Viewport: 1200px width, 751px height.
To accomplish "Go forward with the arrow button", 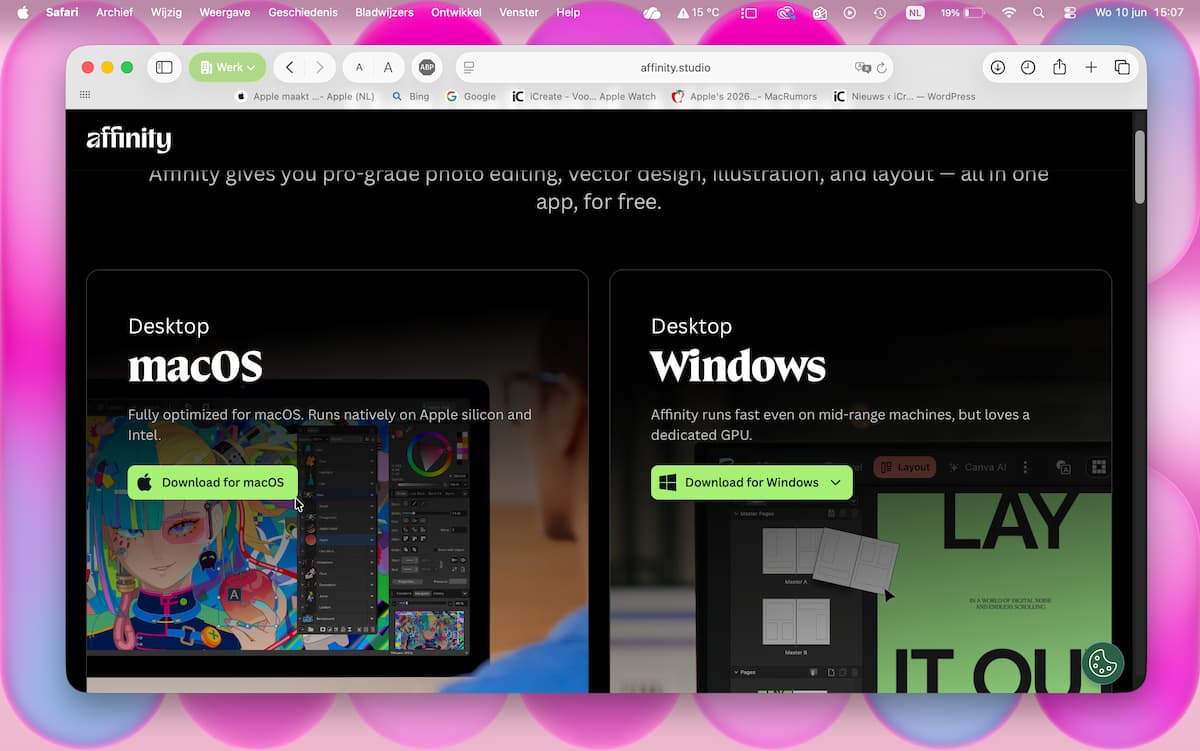I will tap(319, 67).
